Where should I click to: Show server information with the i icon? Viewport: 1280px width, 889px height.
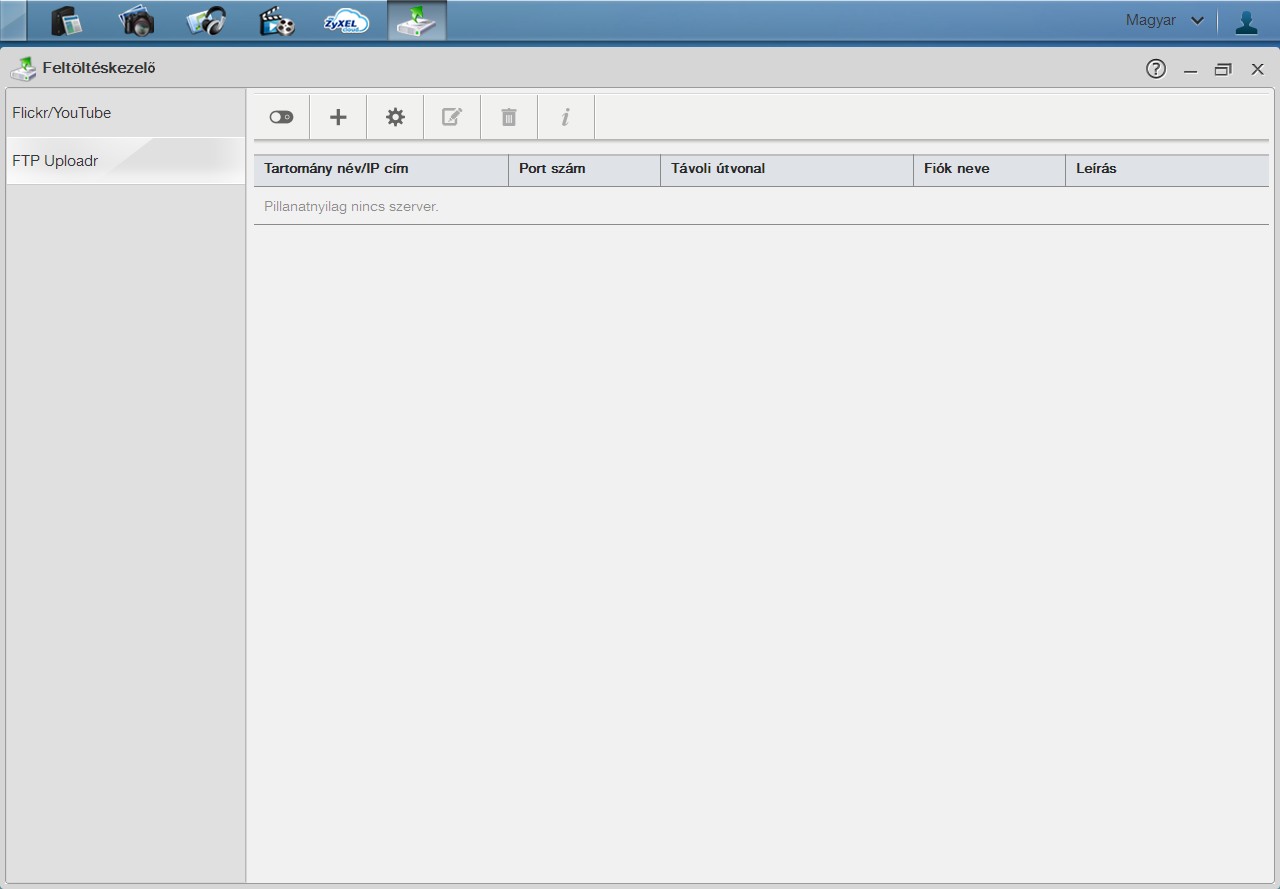click(x=566, y=117)
